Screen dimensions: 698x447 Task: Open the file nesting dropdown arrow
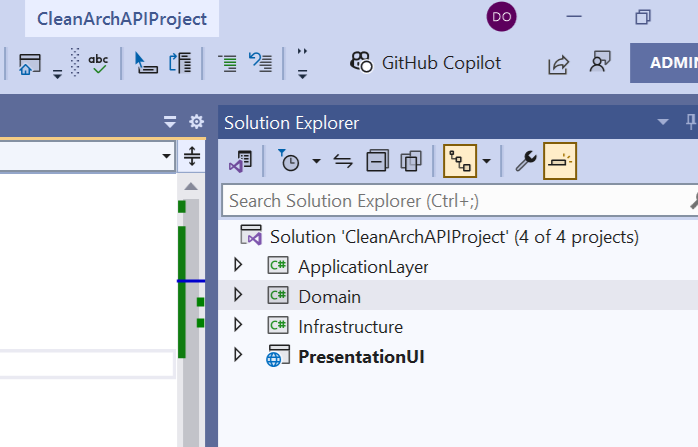click(x=487, y=161)
